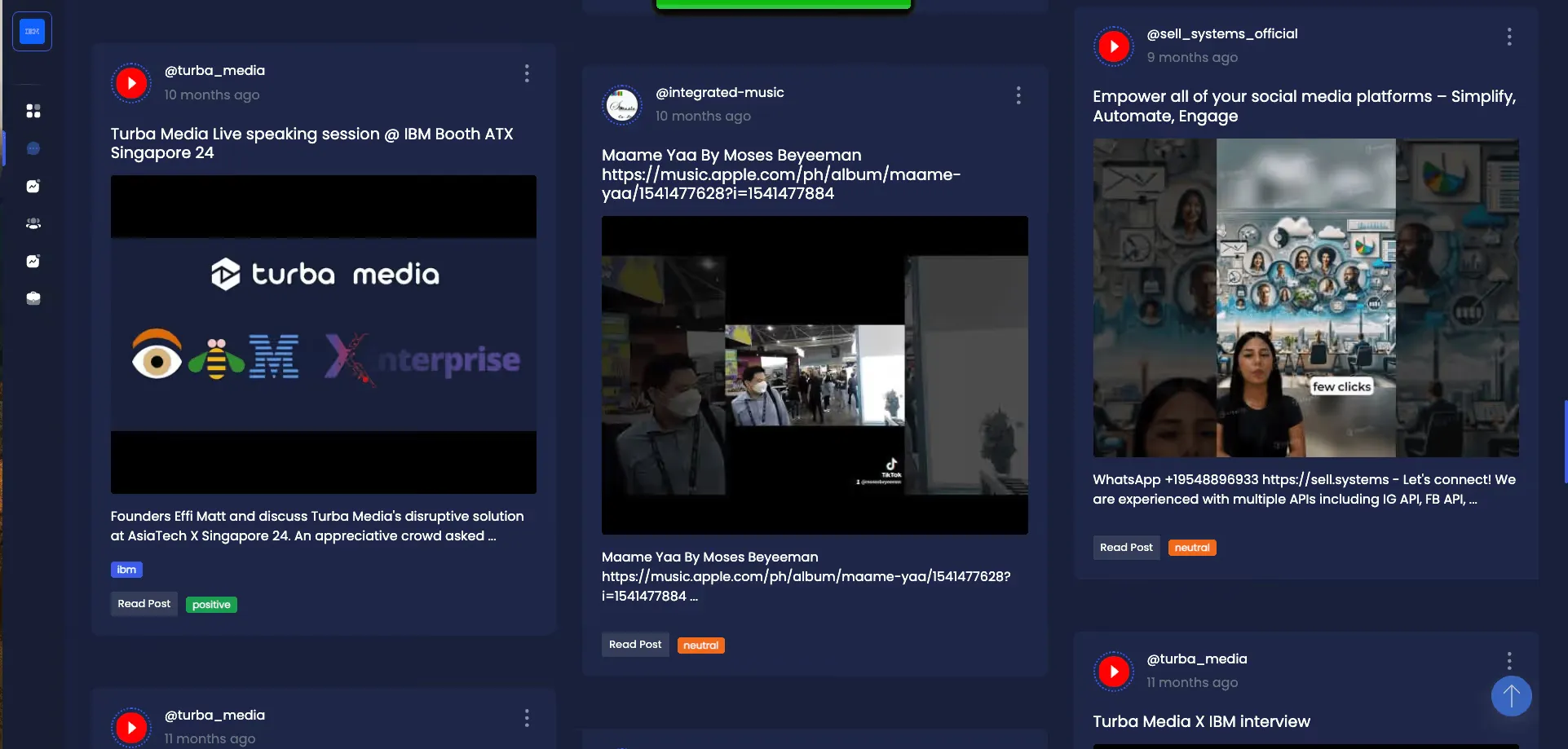This screenshot has height=749, width=1568.
Task: Open options menu for @integrated-music post
Action: 1018,95
